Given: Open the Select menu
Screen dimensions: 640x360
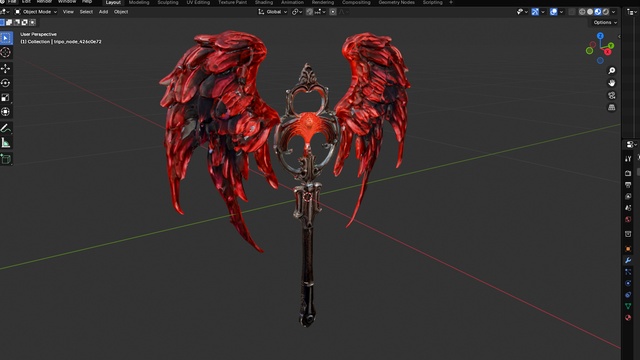Looking at the screenshot, I should [x=86, y=12].
